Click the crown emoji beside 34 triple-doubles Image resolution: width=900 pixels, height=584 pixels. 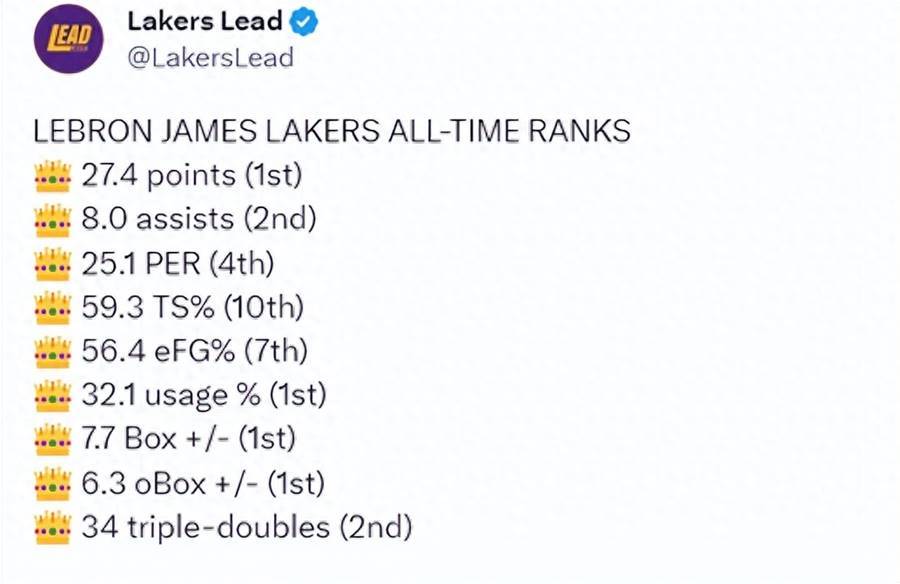[x=53, y=528]
